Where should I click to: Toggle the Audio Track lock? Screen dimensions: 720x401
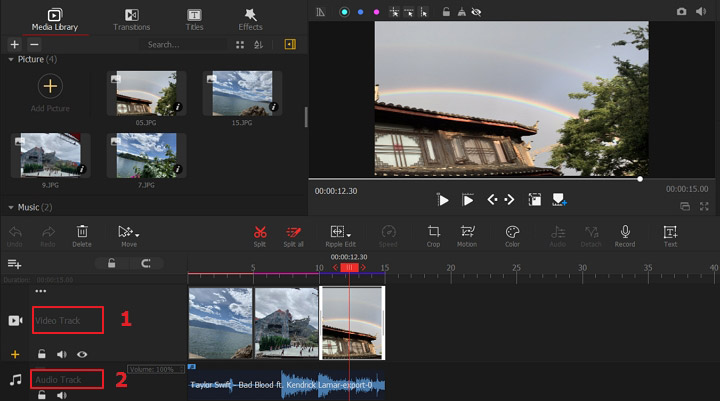[42, 396]
